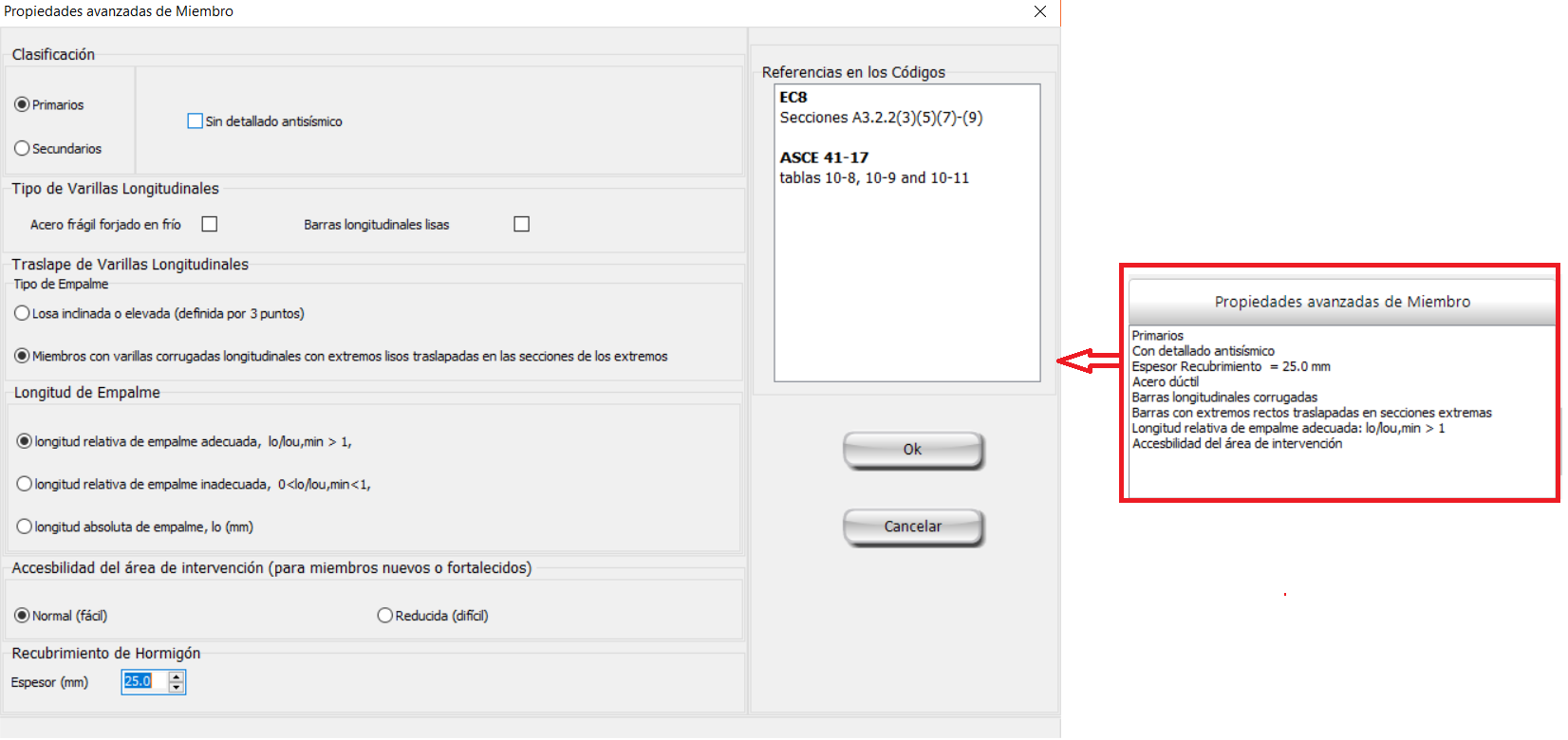Screen dimensions: 1568x740
Task: Click the Cancelar button
Action: click(912, 527)
